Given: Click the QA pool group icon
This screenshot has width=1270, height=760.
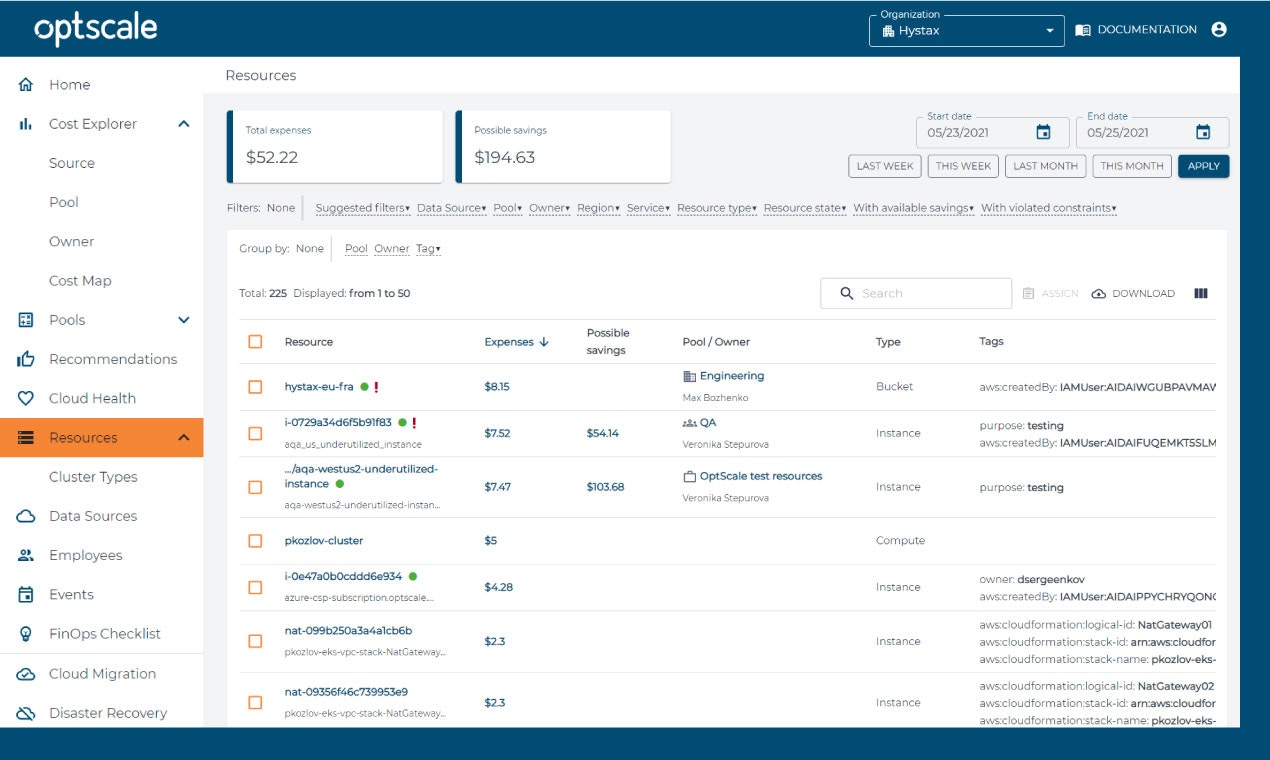Looking at the screenshot, I should [x=689, y=423].
